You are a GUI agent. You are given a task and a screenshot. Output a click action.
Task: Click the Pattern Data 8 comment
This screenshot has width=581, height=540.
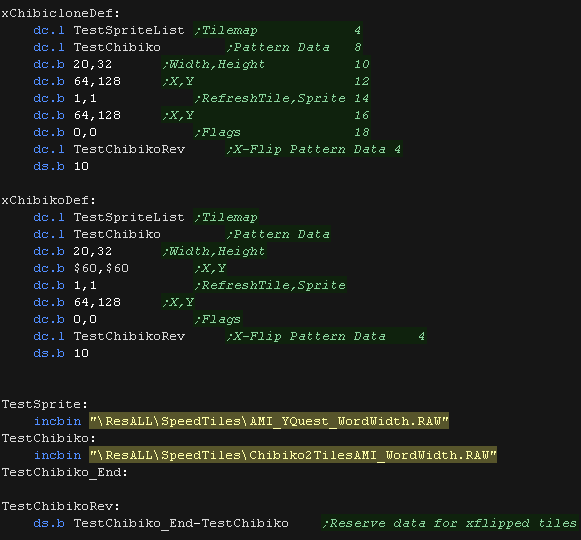[x=294, y=47]
